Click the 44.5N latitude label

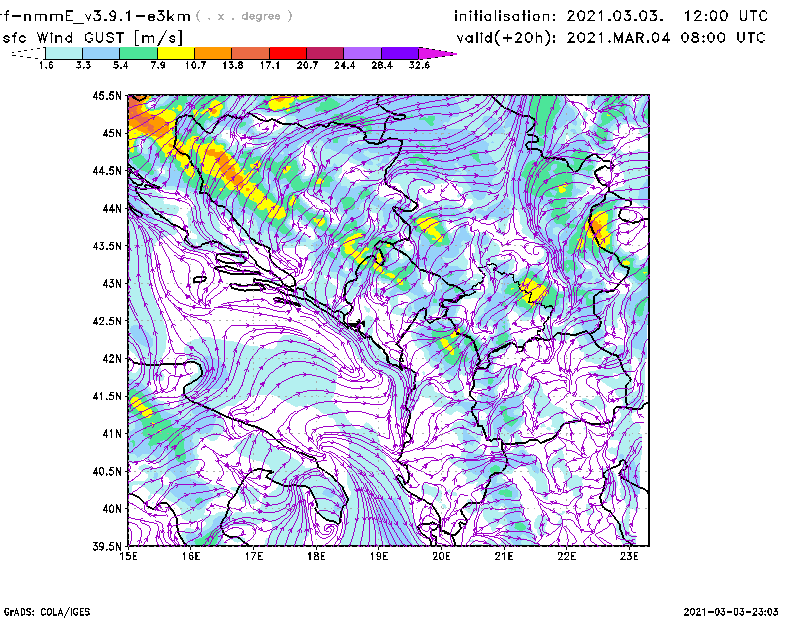pos(107,170)
